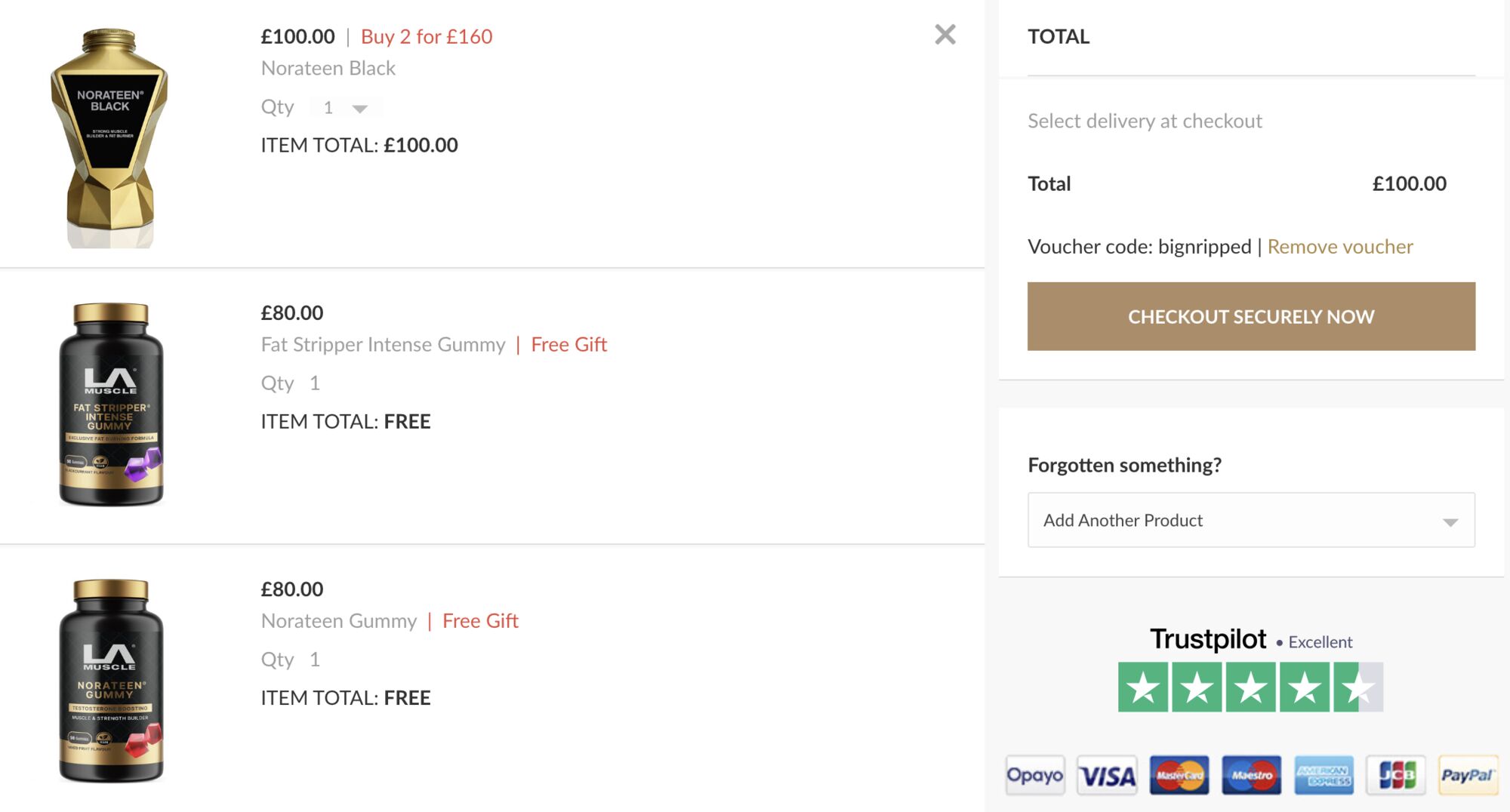Screen dimensions: 1510x812
Task: Click the American Express icon
Action: (x=1324, y=775)
